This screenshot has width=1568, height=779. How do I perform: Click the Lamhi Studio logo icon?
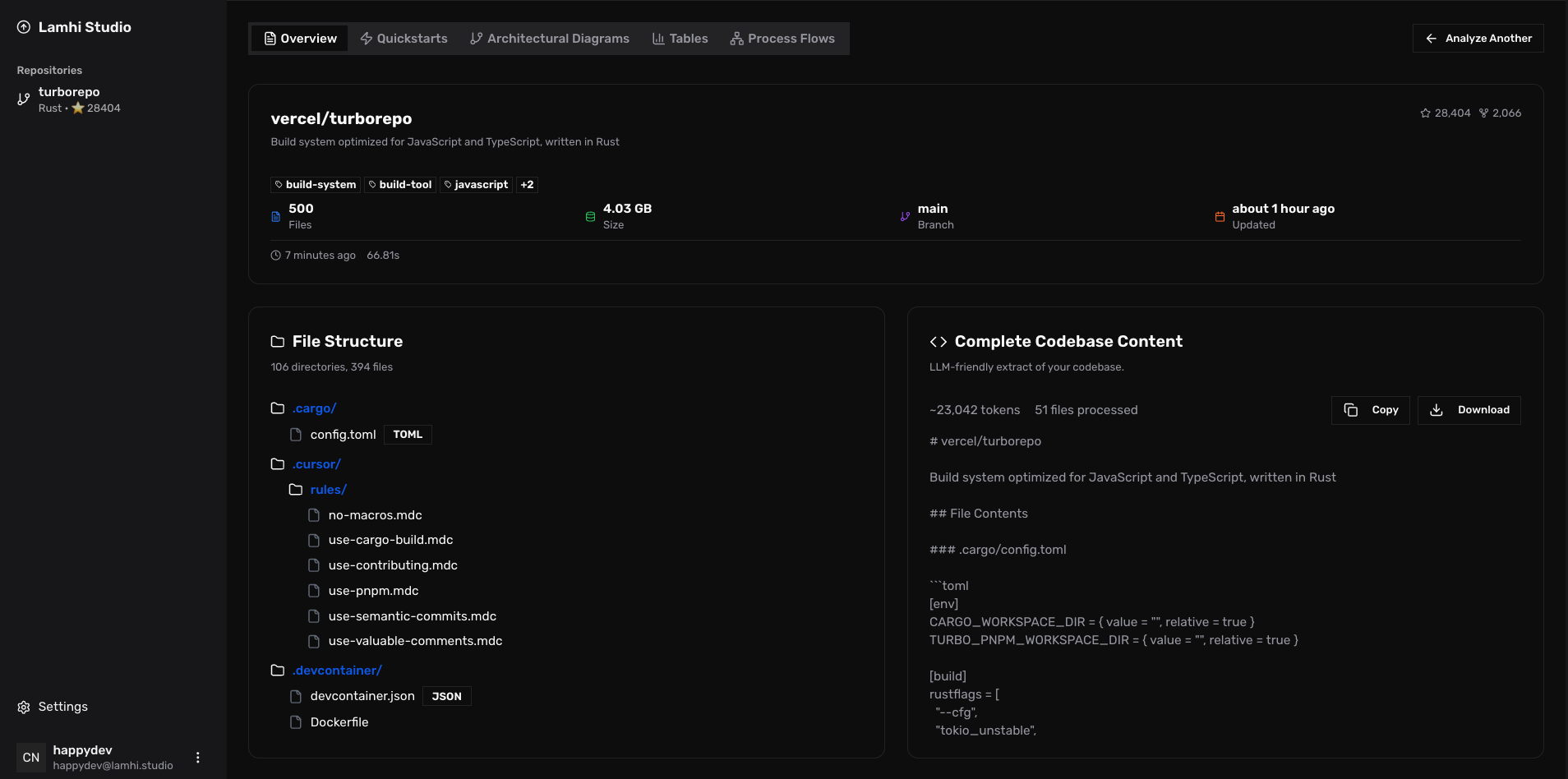[x=24, y=27]
